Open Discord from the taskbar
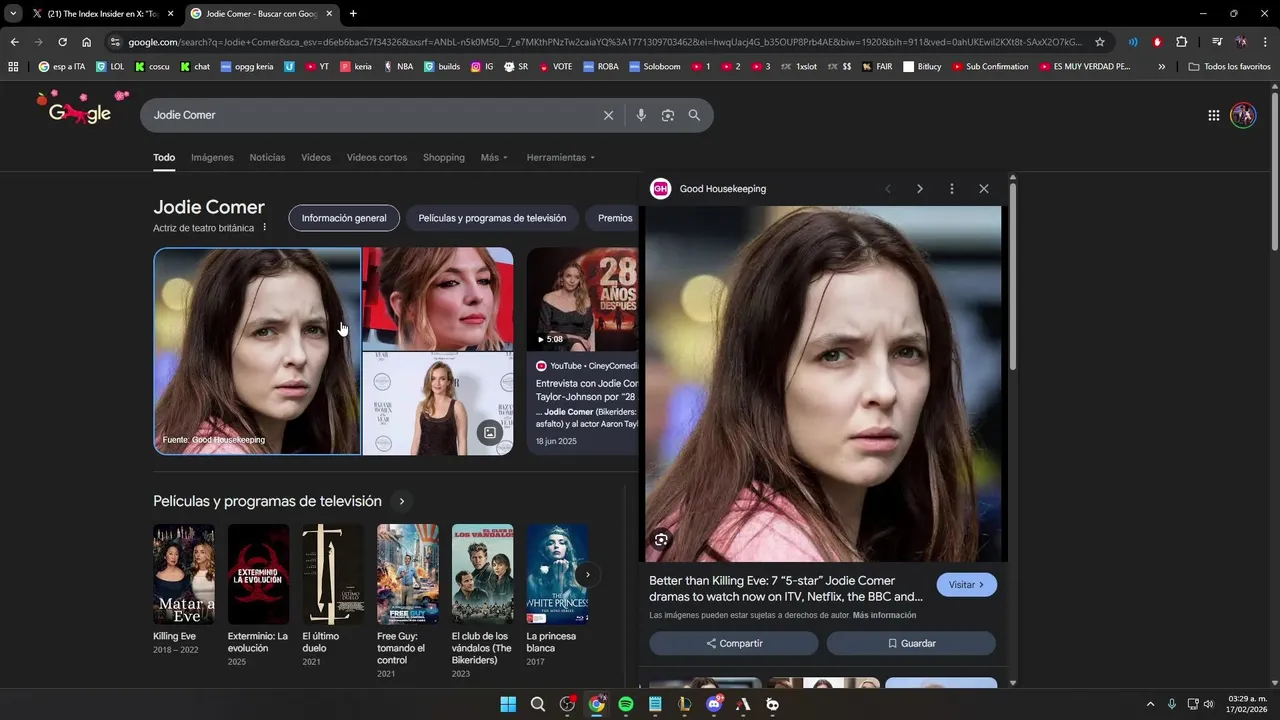Viewport: 1280px width, 720px height. coord(714,704)
